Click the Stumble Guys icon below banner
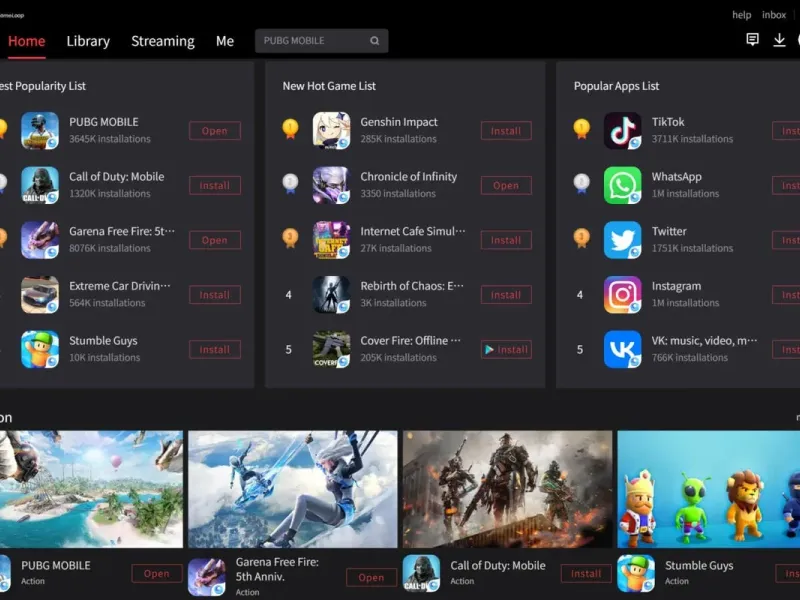This screenshot has width=800, height=600. point(636,573)
